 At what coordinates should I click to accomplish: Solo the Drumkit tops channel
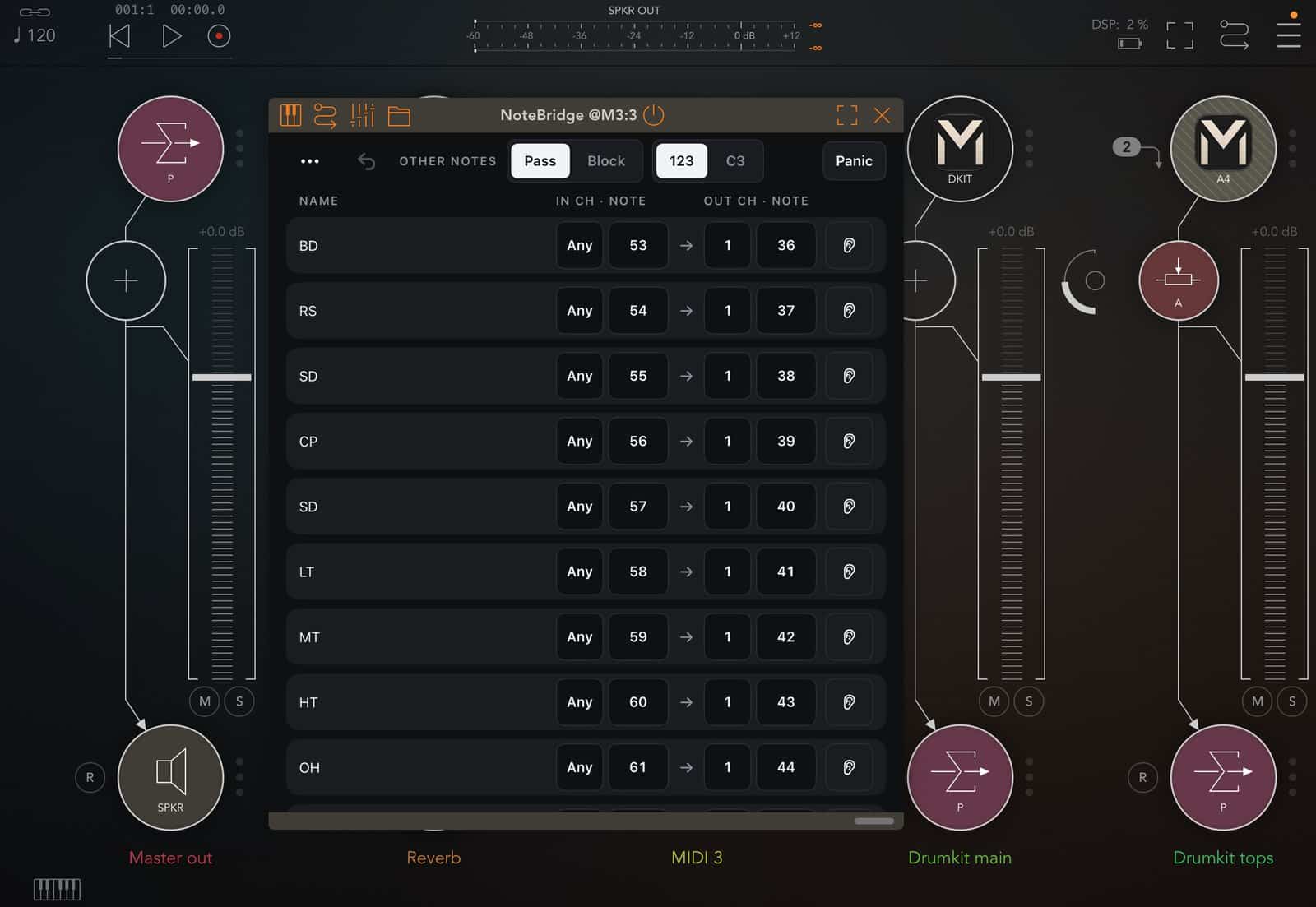click(x=1292, y=701)
